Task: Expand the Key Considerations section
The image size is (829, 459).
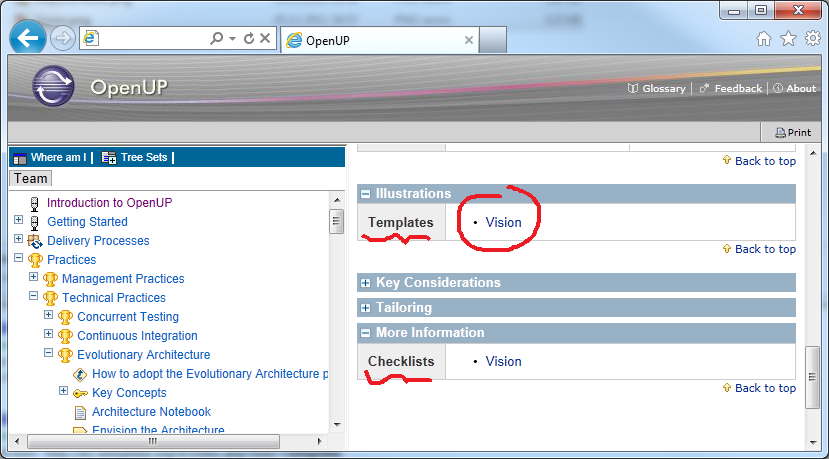Action: [x=365, y=283]
